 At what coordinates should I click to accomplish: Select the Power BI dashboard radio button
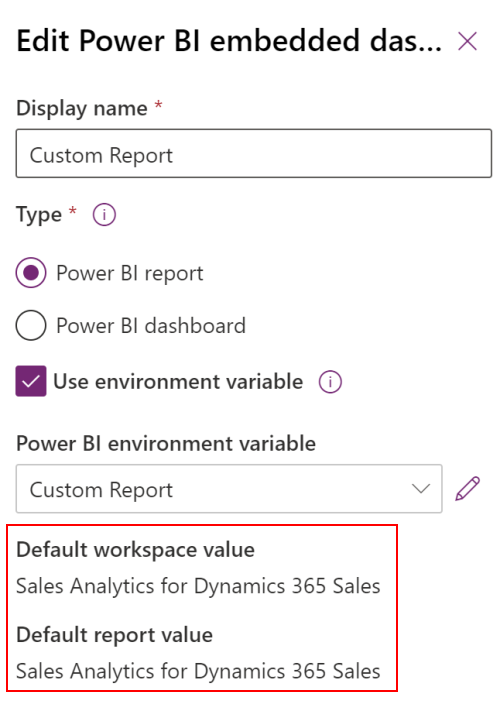click(x=31, y=325)
